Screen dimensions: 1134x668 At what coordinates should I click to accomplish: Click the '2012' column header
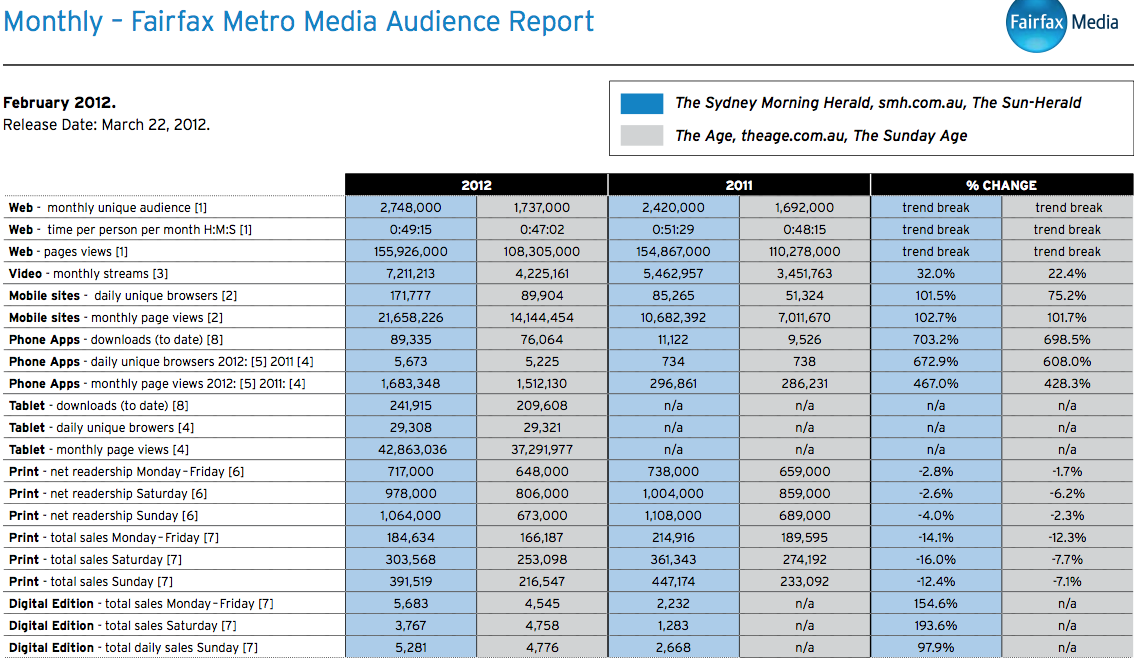(477, 185)
